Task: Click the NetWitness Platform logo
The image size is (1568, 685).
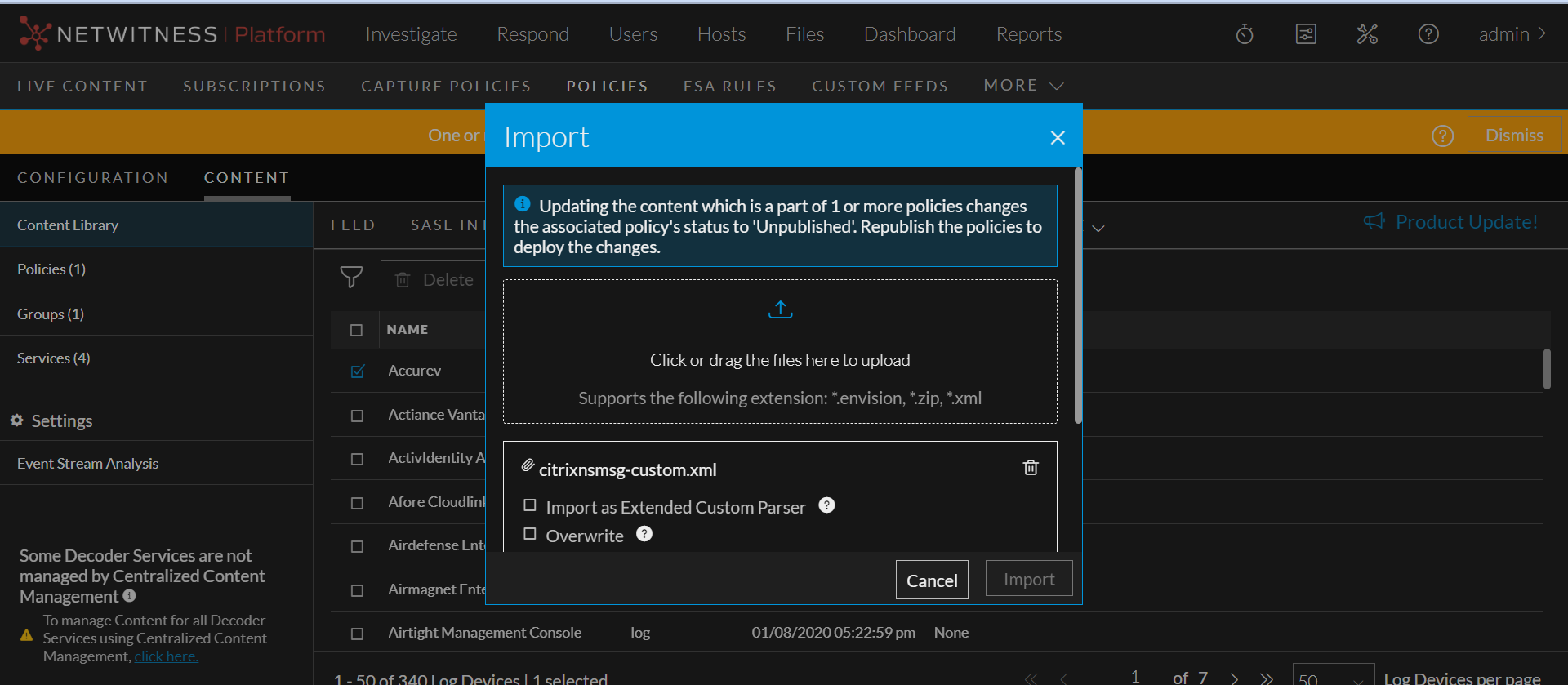Action: point(171,34)
